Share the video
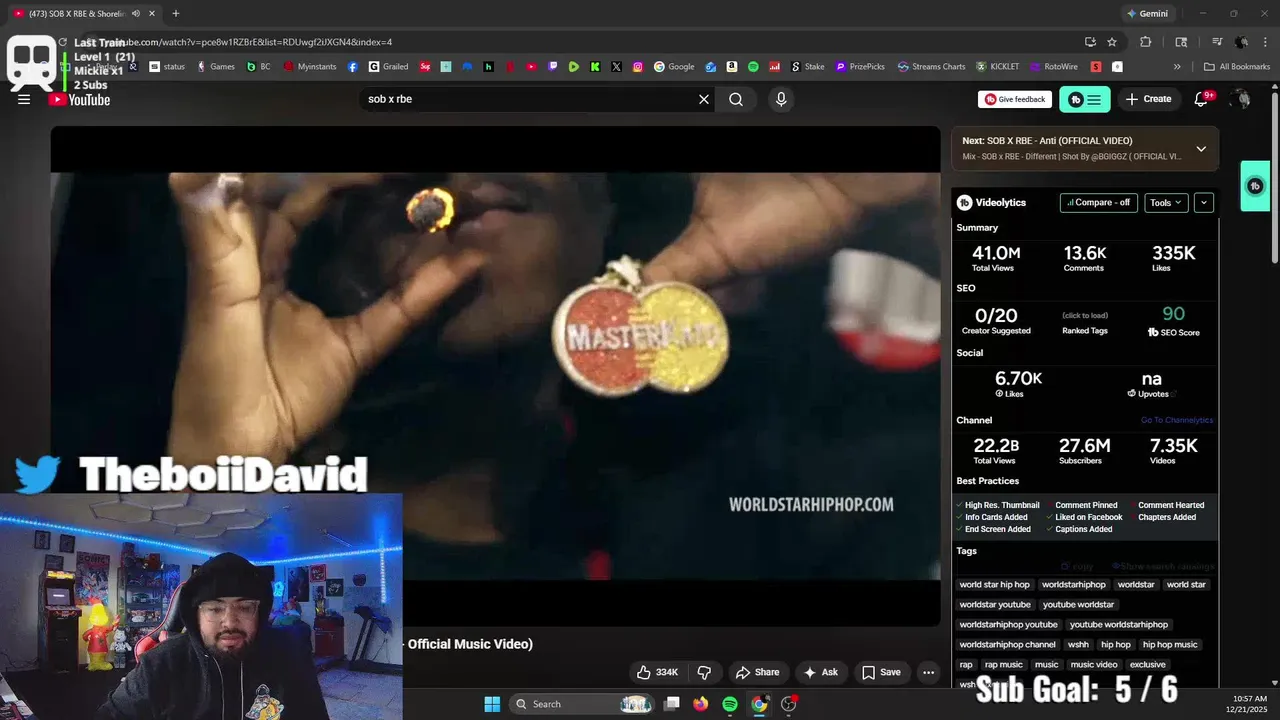The image size is (1280, 720). point(757,672)
